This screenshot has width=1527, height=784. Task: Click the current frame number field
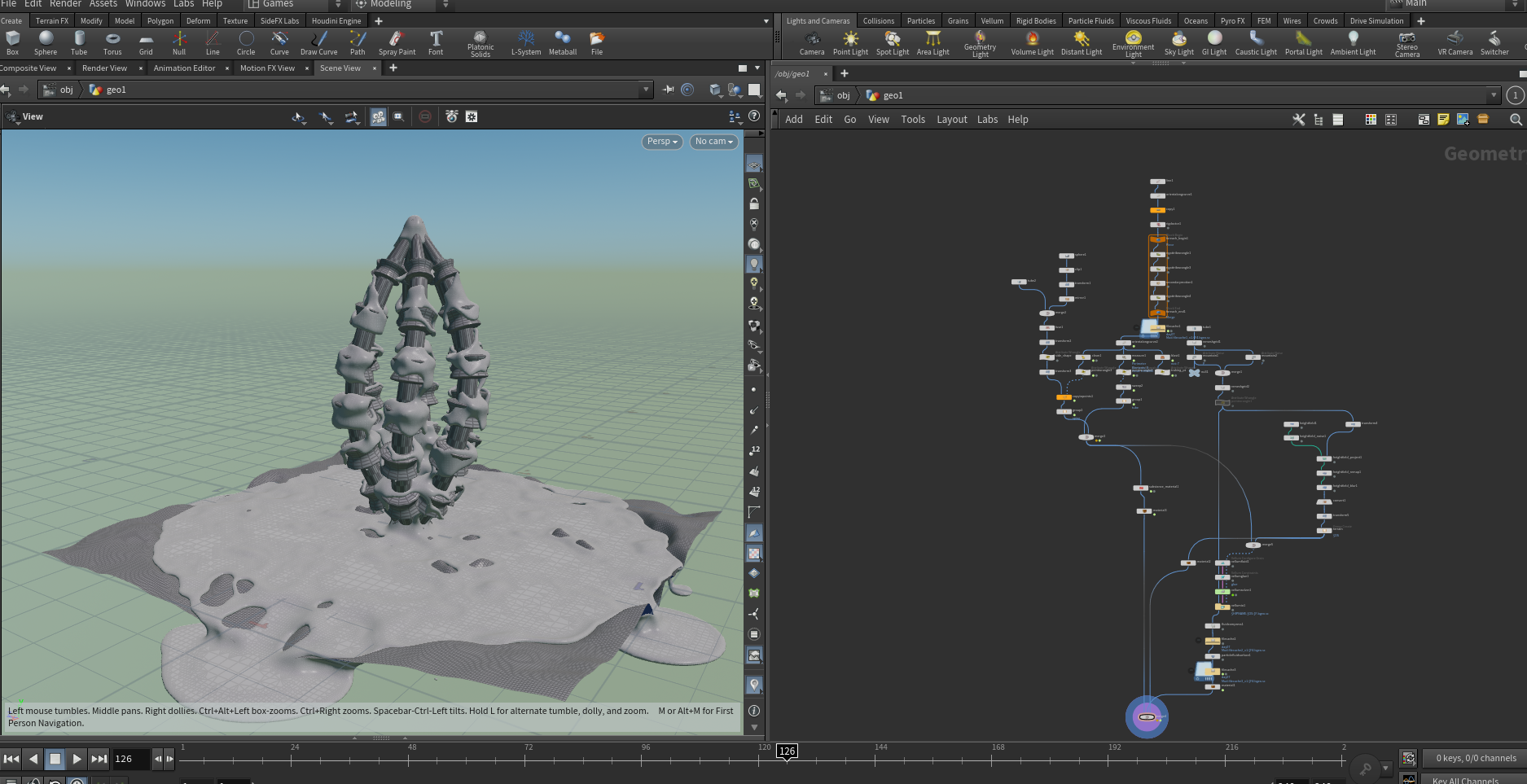pos(131,759)
